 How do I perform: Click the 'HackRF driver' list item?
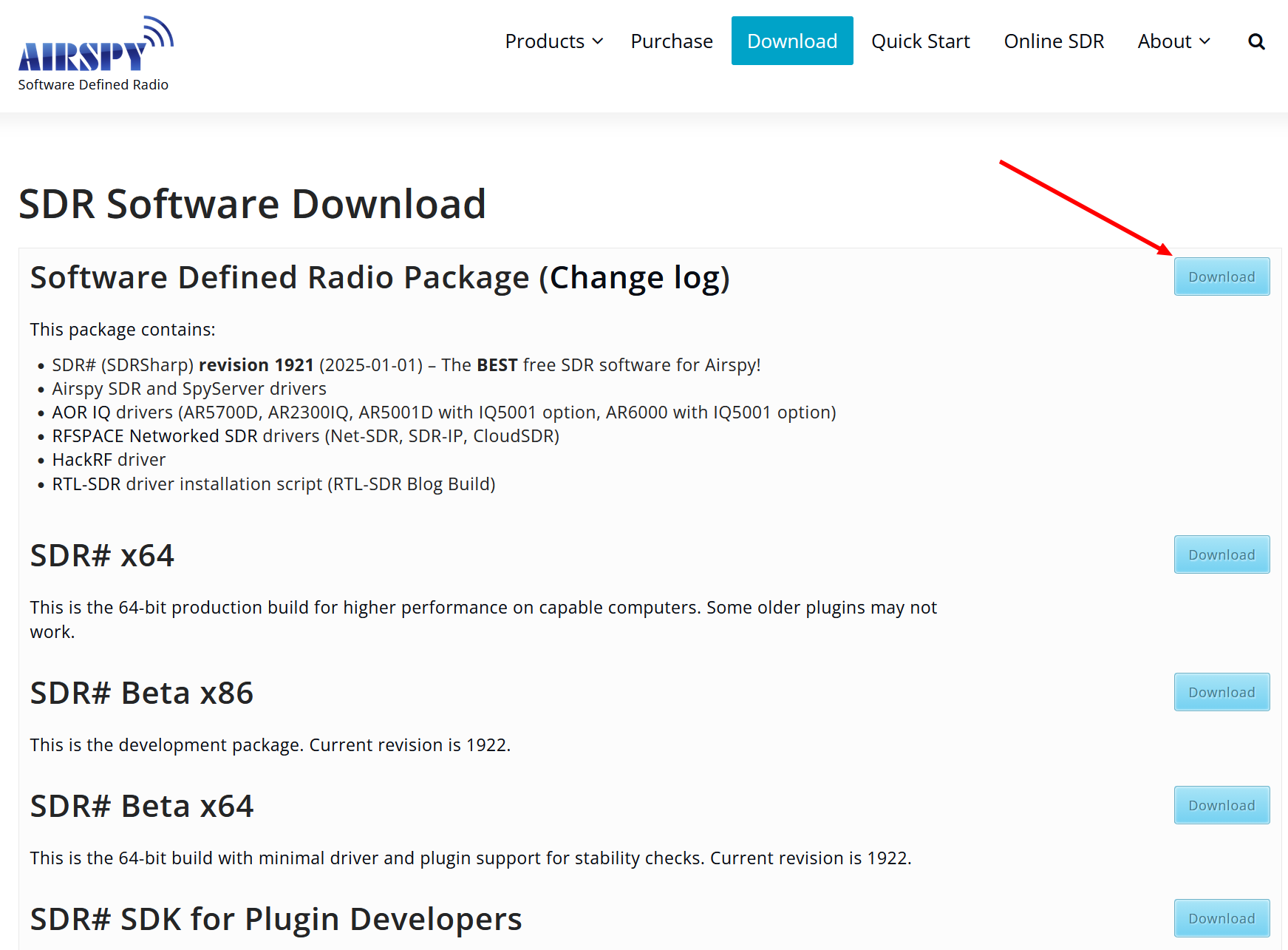(109, 460)
